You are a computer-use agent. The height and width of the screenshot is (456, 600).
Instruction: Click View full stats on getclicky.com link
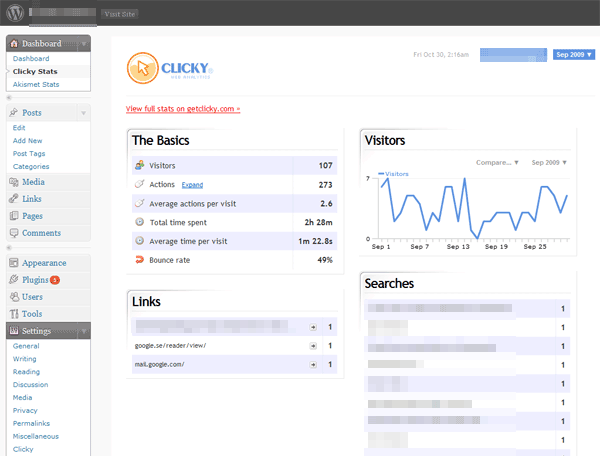point(183,109)
